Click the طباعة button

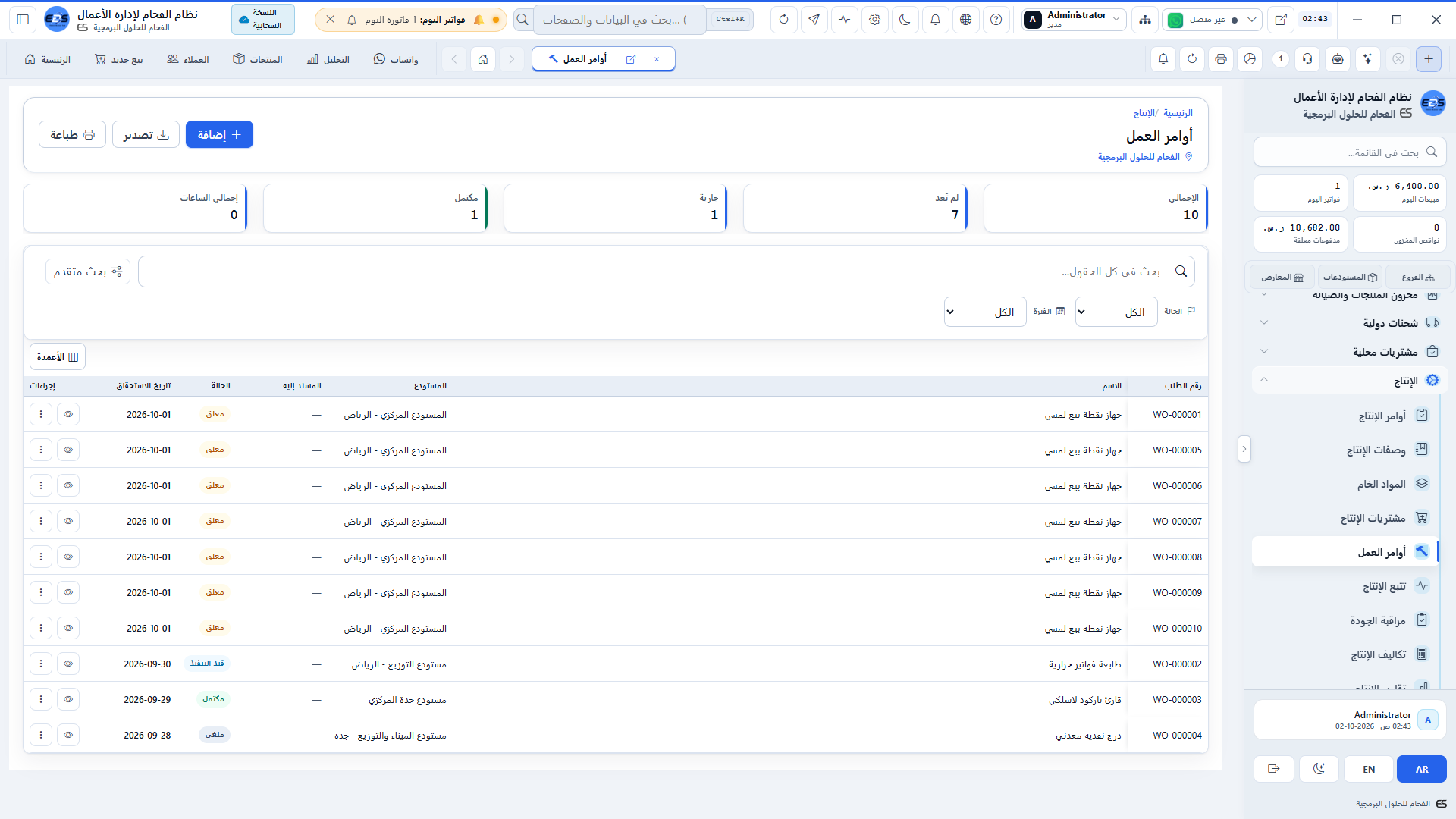(72, 134)
